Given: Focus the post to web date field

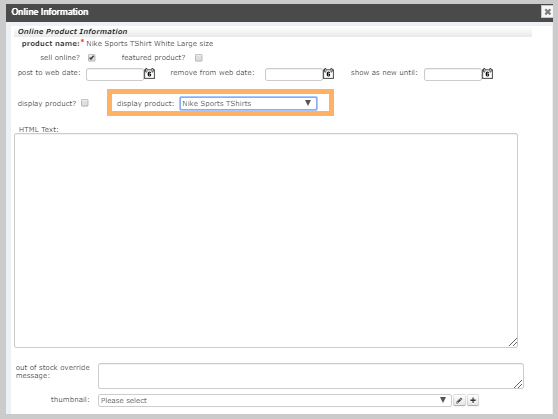Looking at the screenshot, I should pos(115,74).
